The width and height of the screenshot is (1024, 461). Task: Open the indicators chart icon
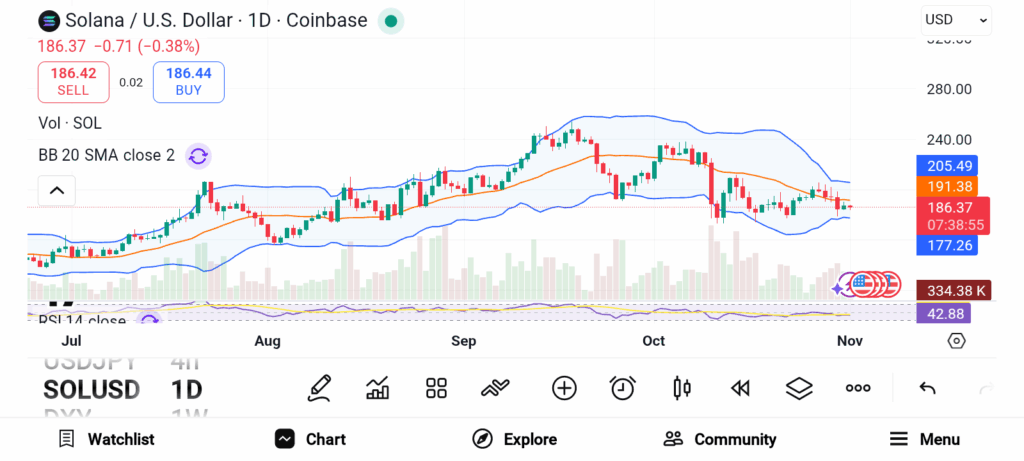pyautogui.click(x=378, y=388)
